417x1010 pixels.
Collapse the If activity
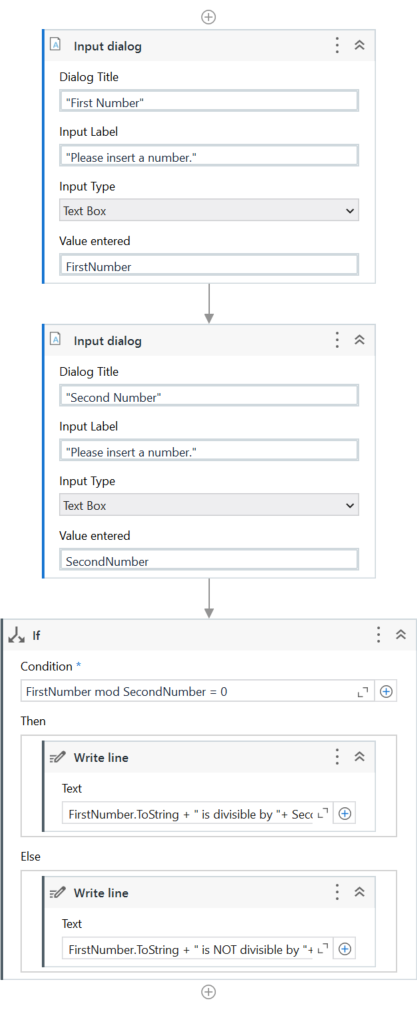[x=401, y=634]
